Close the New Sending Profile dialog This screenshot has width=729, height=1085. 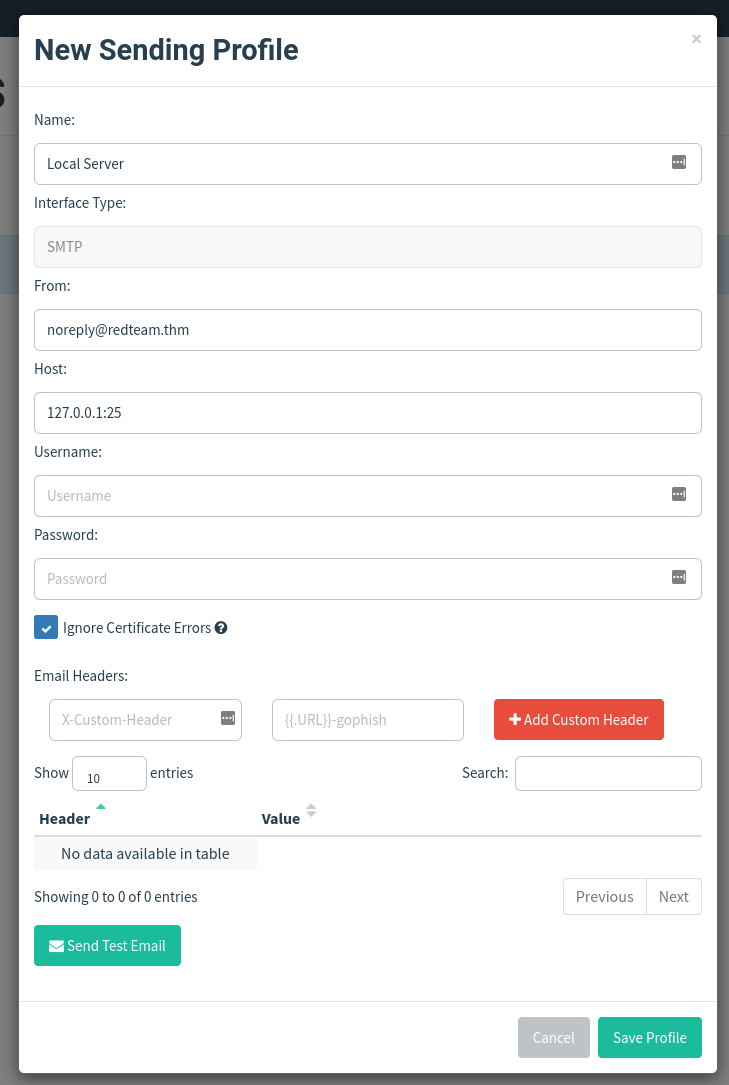pos(696,39)
